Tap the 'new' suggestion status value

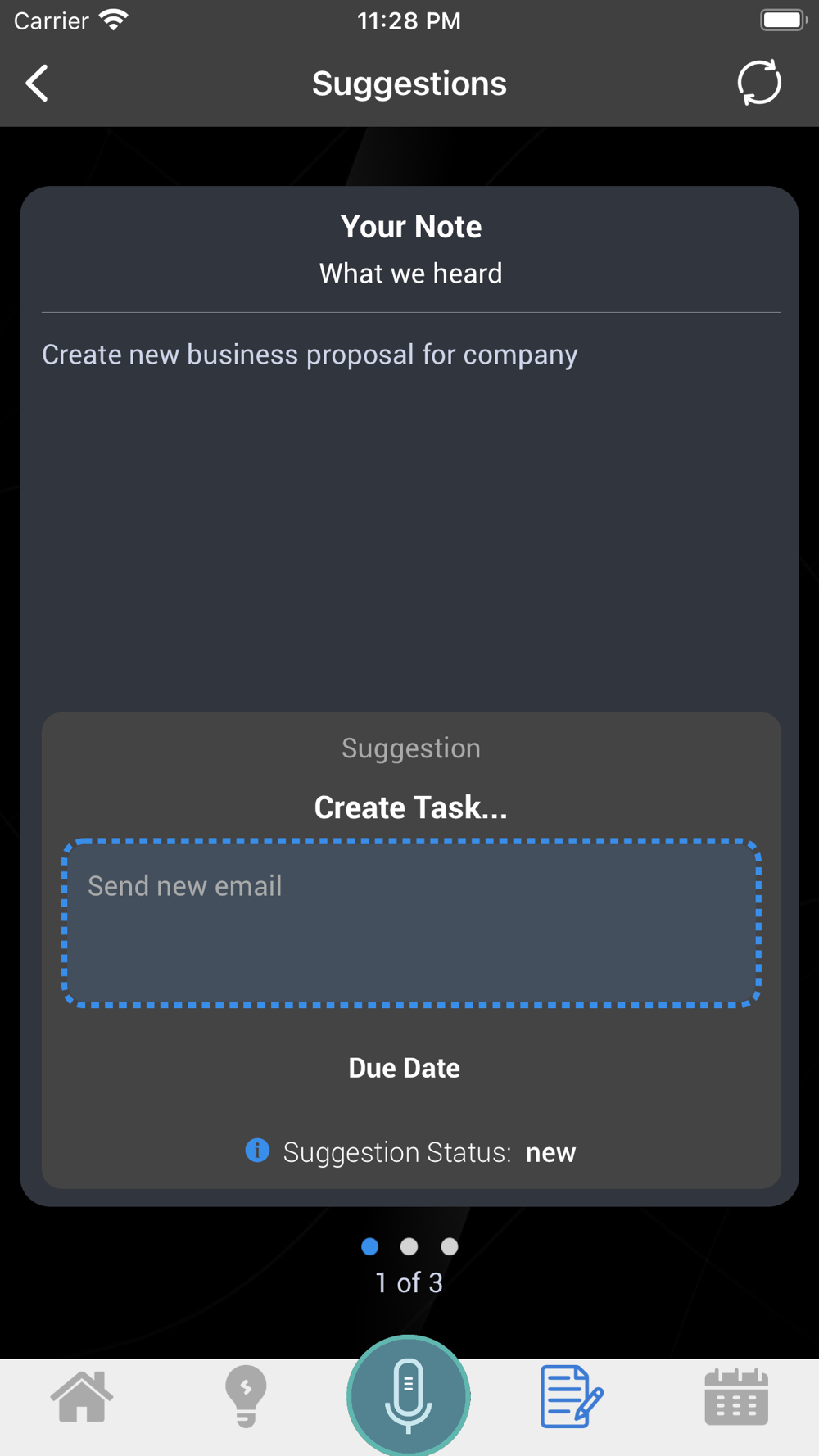click(550, 1152)
